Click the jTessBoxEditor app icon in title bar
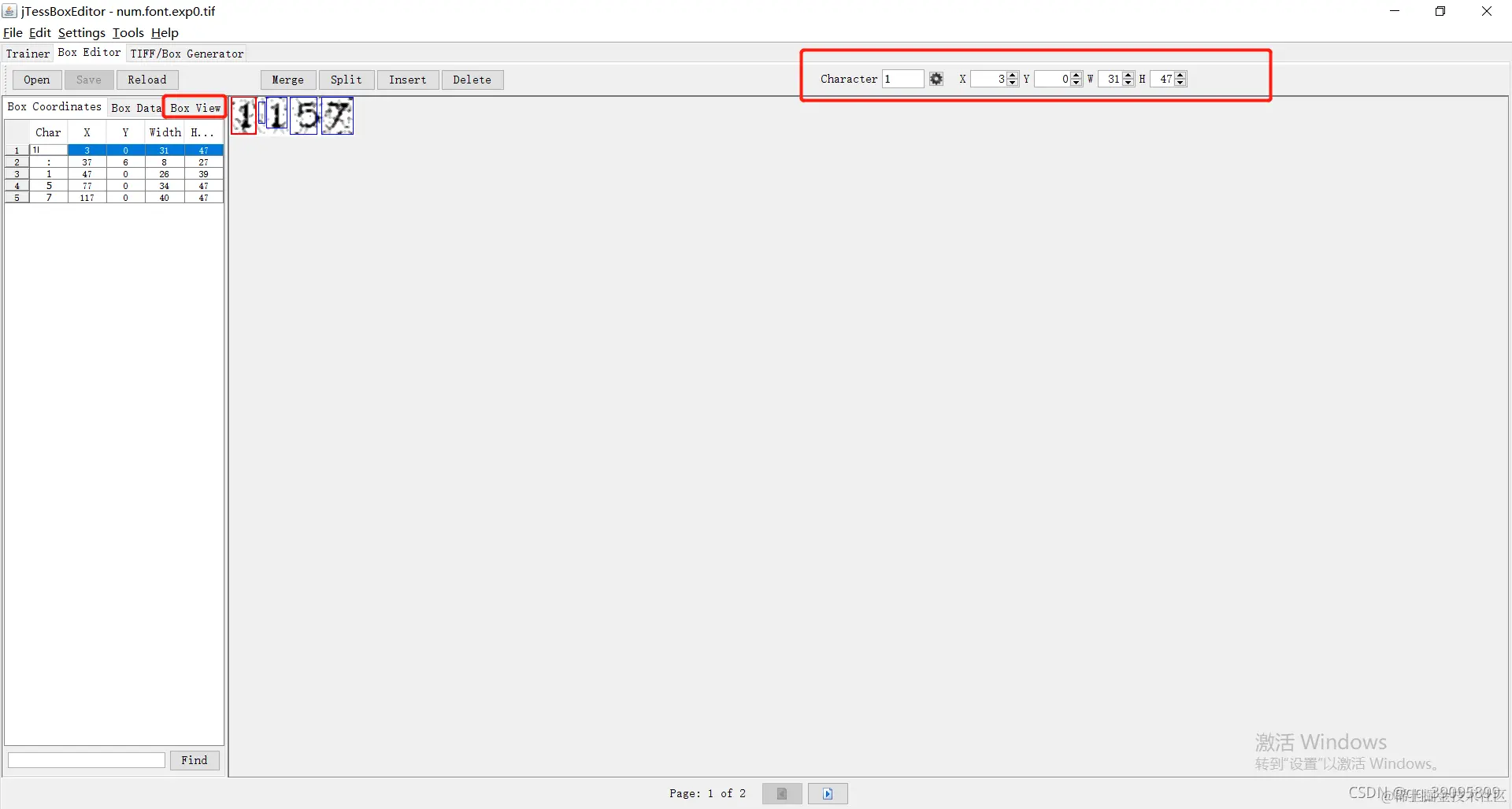Screen dimensions: 1512x809 click(x=9, y=11)
